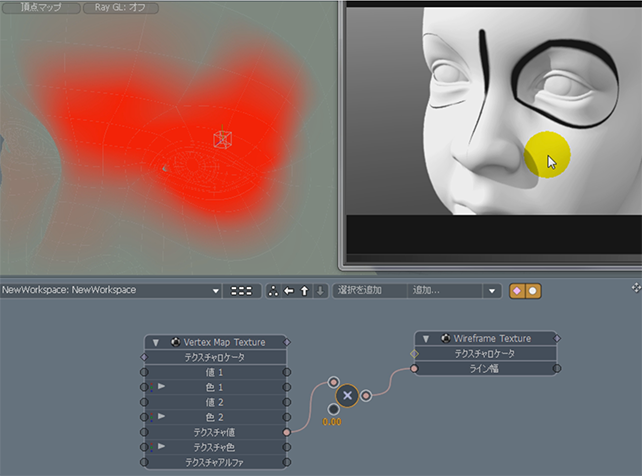Open the NewWorkspace dropdown
Image resolution: width=642 pixels, height=476 pixels.
215,291
